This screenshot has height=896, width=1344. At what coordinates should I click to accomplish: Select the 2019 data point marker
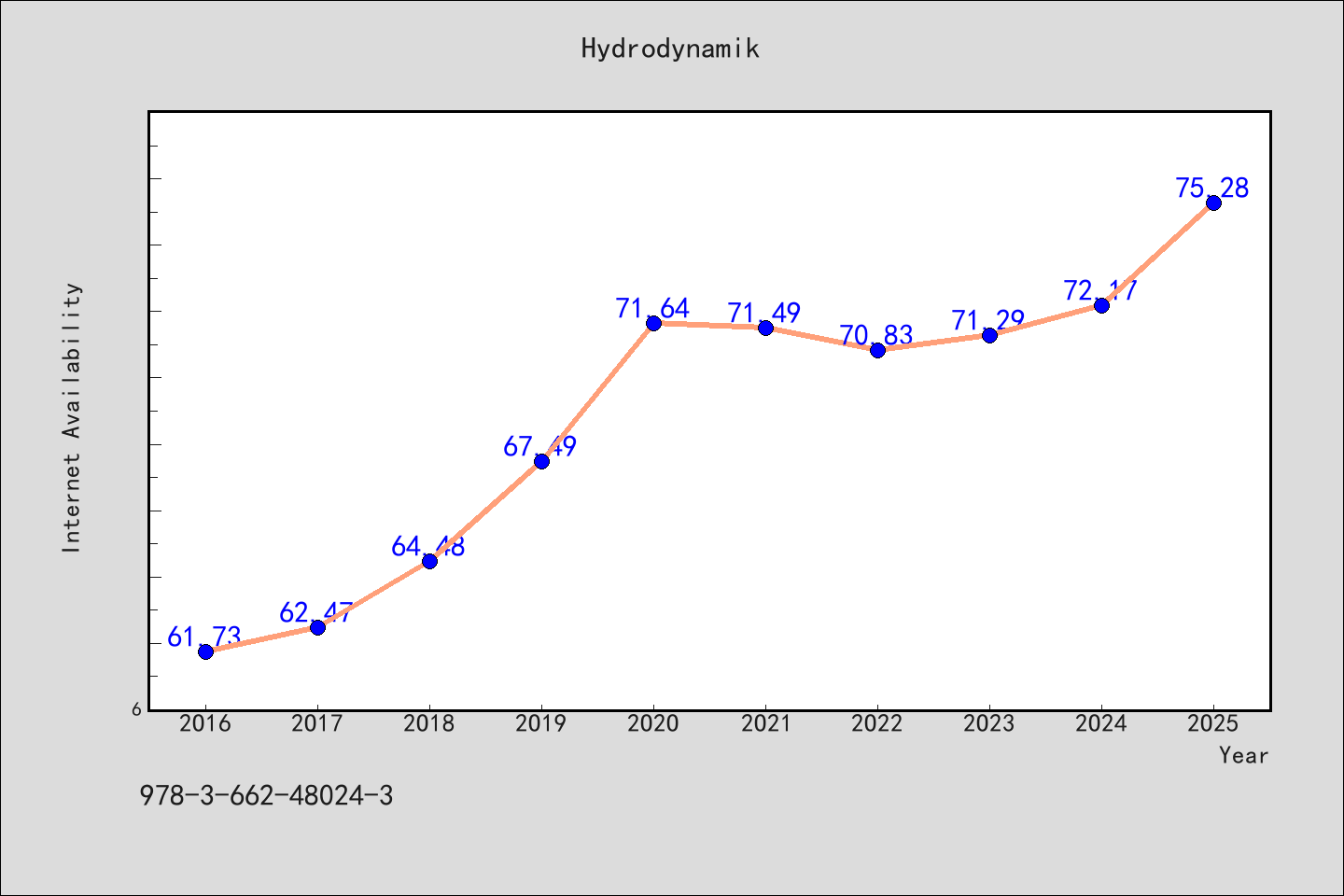pos(541,461)
